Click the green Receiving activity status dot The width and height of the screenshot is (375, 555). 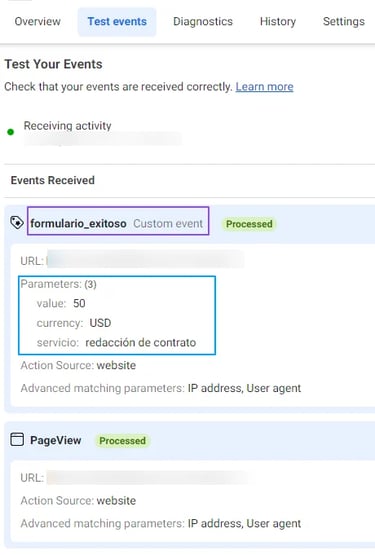click(11, 132)
